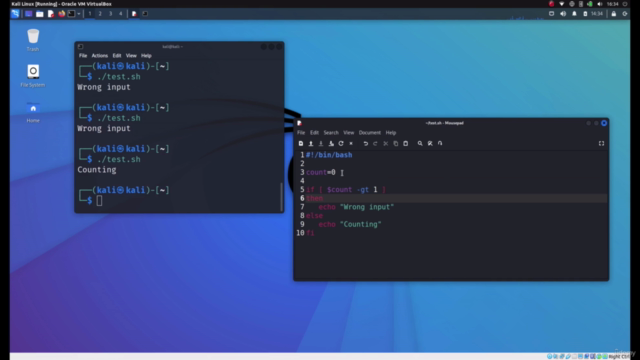Launch the text editor from panel
This screenshot has width=640, height=360.
click(x=51, y=13)
